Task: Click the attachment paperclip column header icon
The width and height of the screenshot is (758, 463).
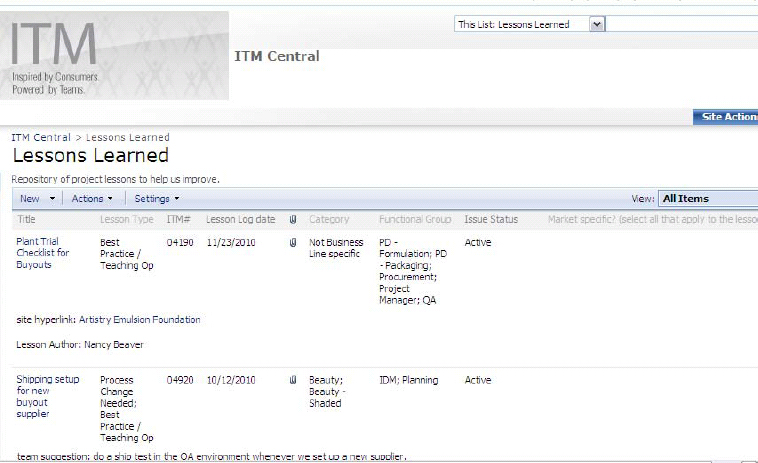Action: [293, 219]
